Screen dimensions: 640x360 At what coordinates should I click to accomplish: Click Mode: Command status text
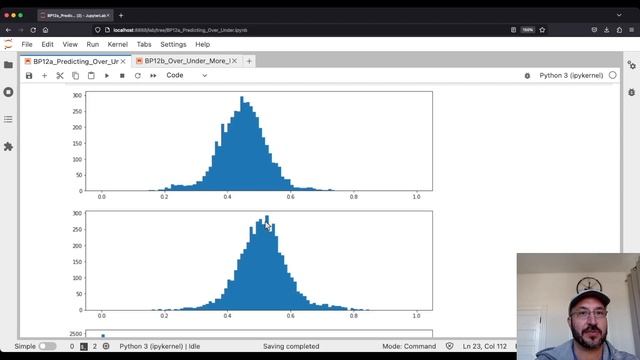point(409,346)
